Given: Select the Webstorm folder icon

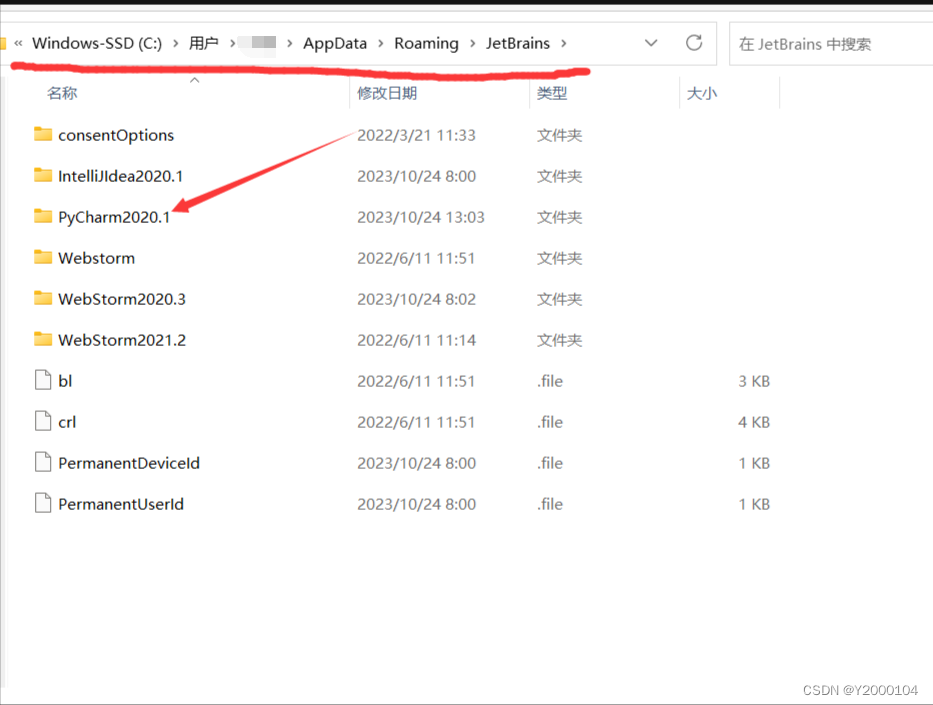Looking at the screenshot, I should click(43, 258).
